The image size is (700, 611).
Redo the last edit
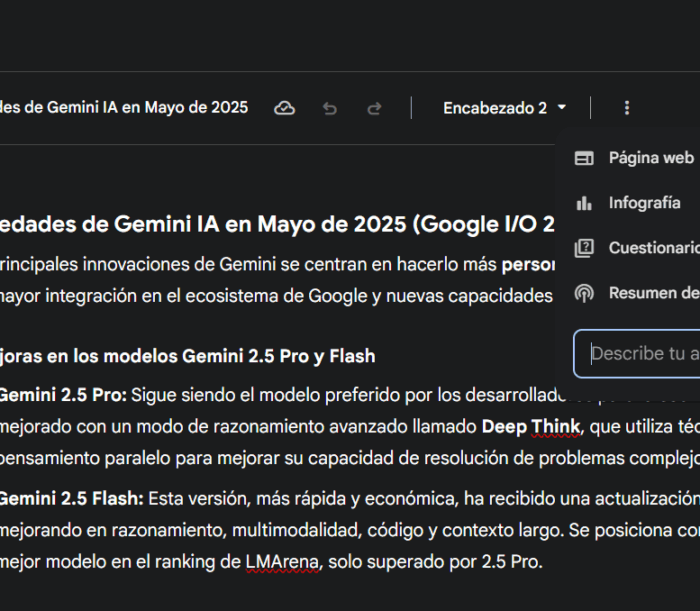point(374,108)
